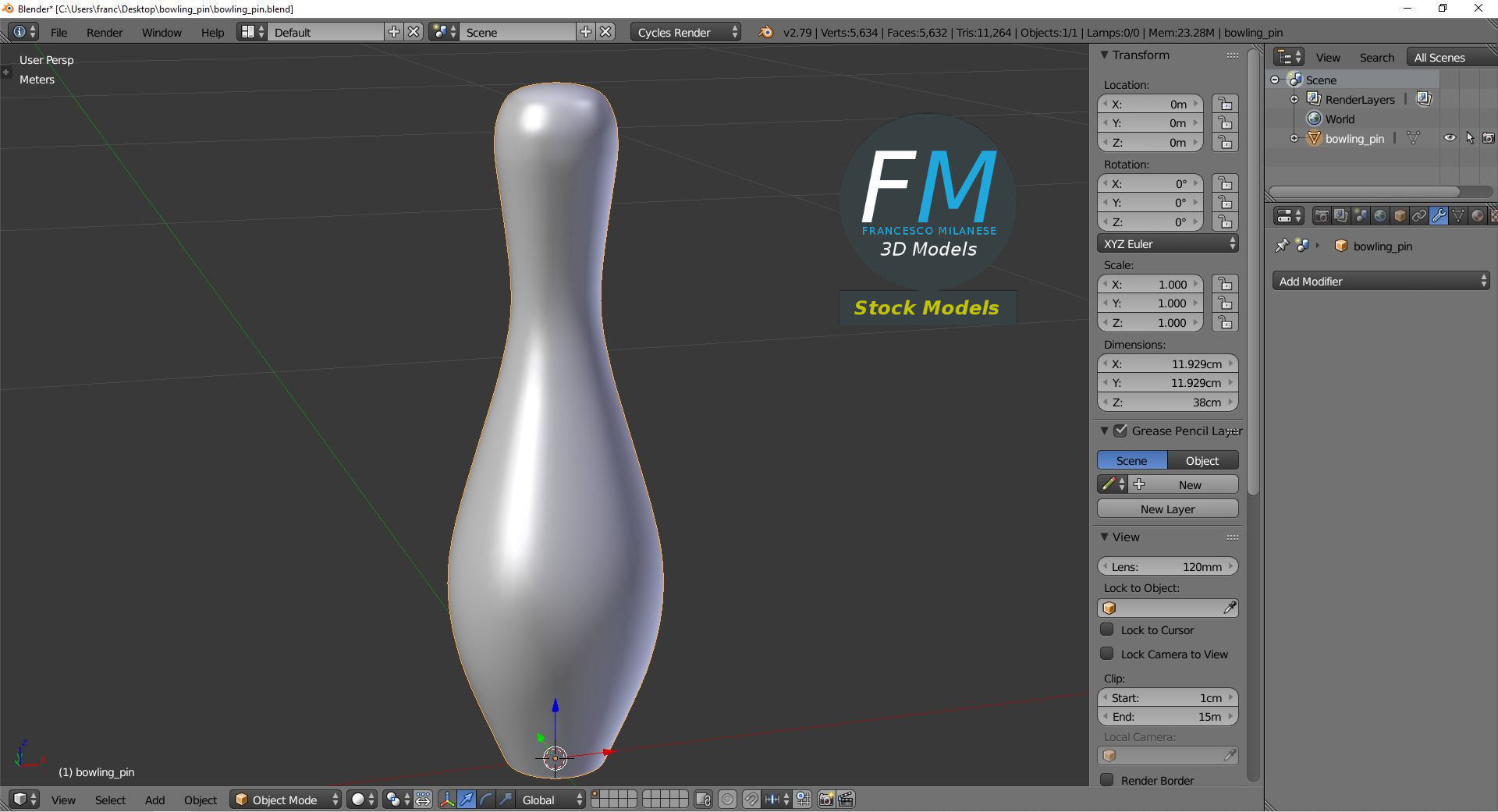Click the manipulate center points icon
Screen dimensions: 1498x812
[423, 800]
